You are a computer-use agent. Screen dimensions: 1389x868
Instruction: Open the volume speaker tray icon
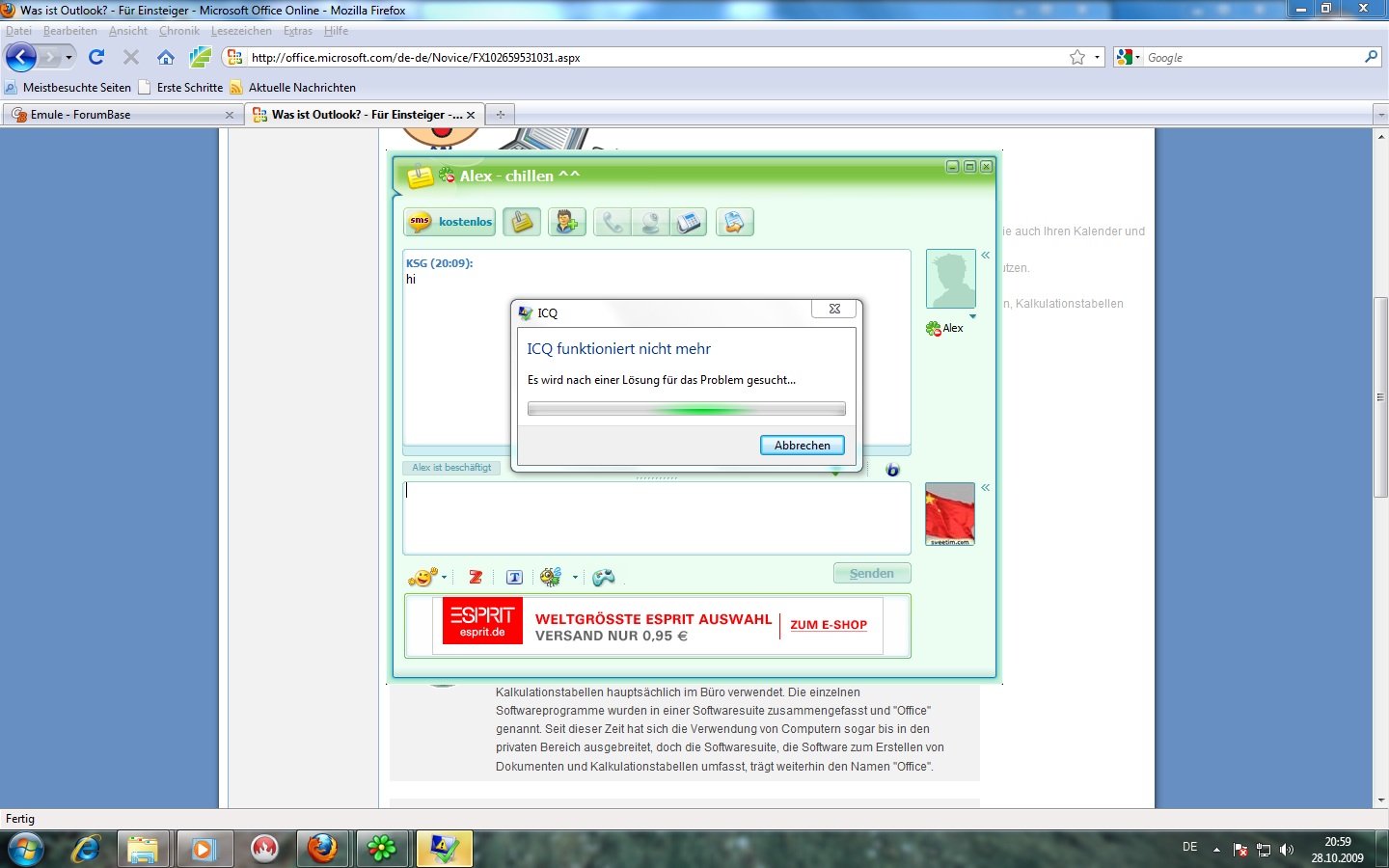point(1286,850)
